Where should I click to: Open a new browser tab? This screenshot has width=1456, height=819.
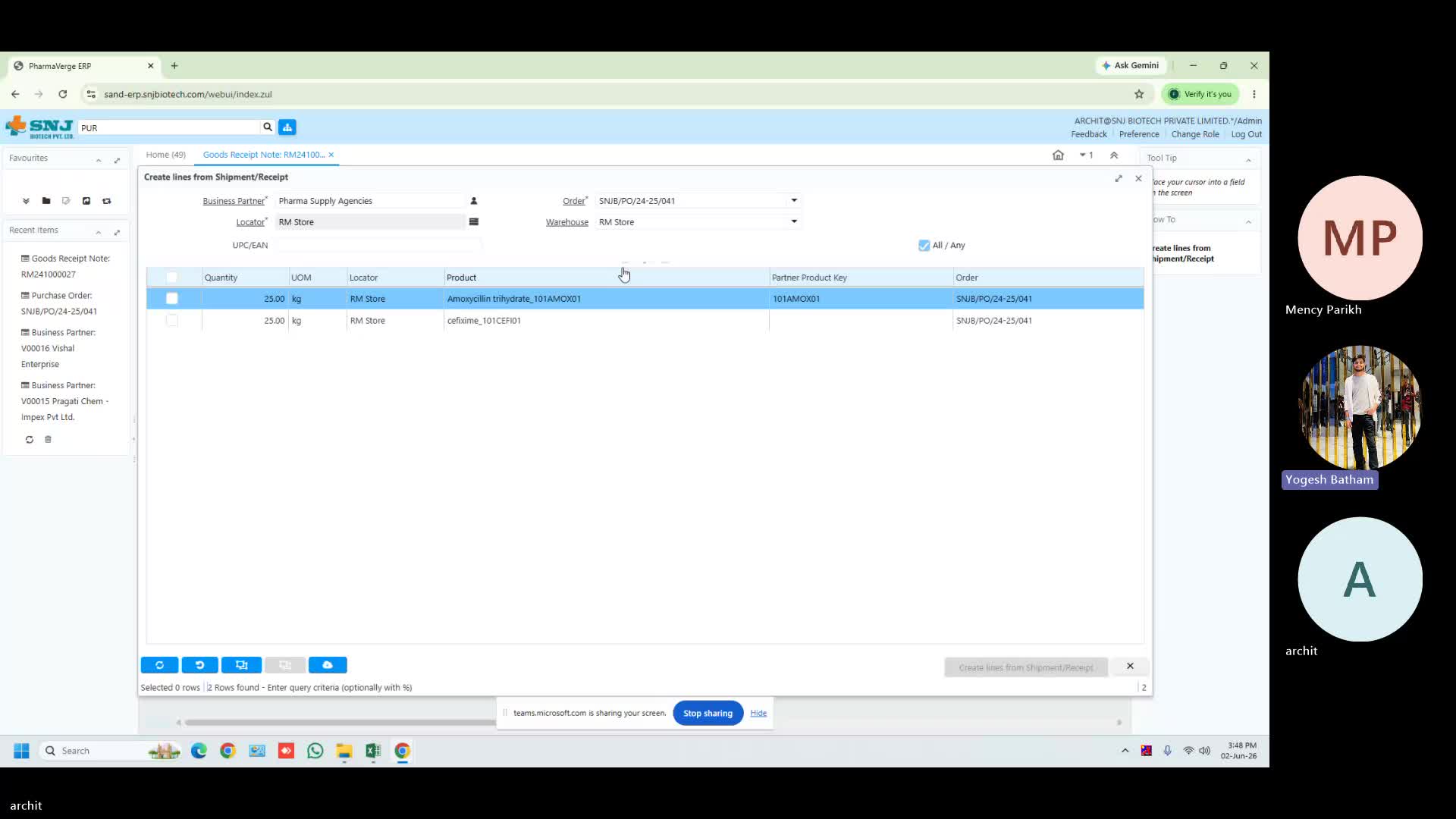174,66
